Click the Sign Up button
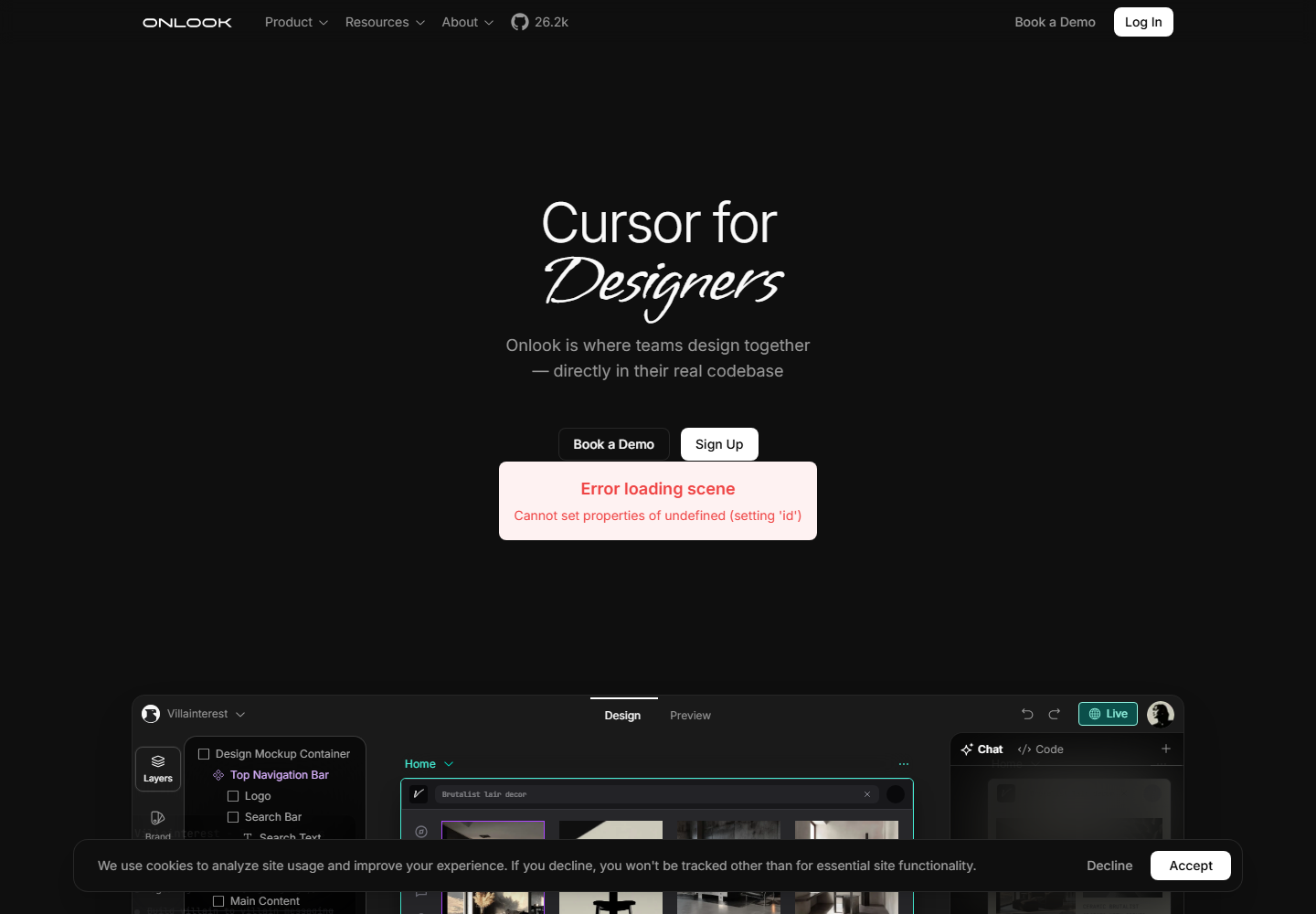1316x914 pixels. (x=719, y=444)
